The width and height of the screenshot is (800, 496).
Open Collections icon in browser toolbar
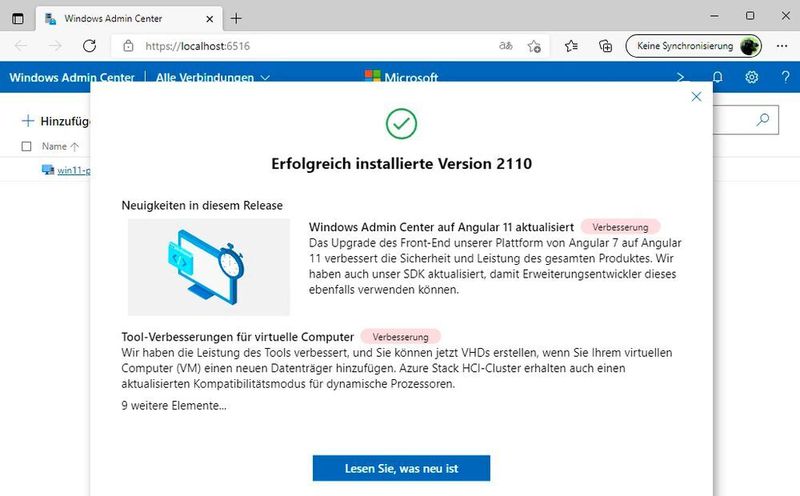click(605, 46)
